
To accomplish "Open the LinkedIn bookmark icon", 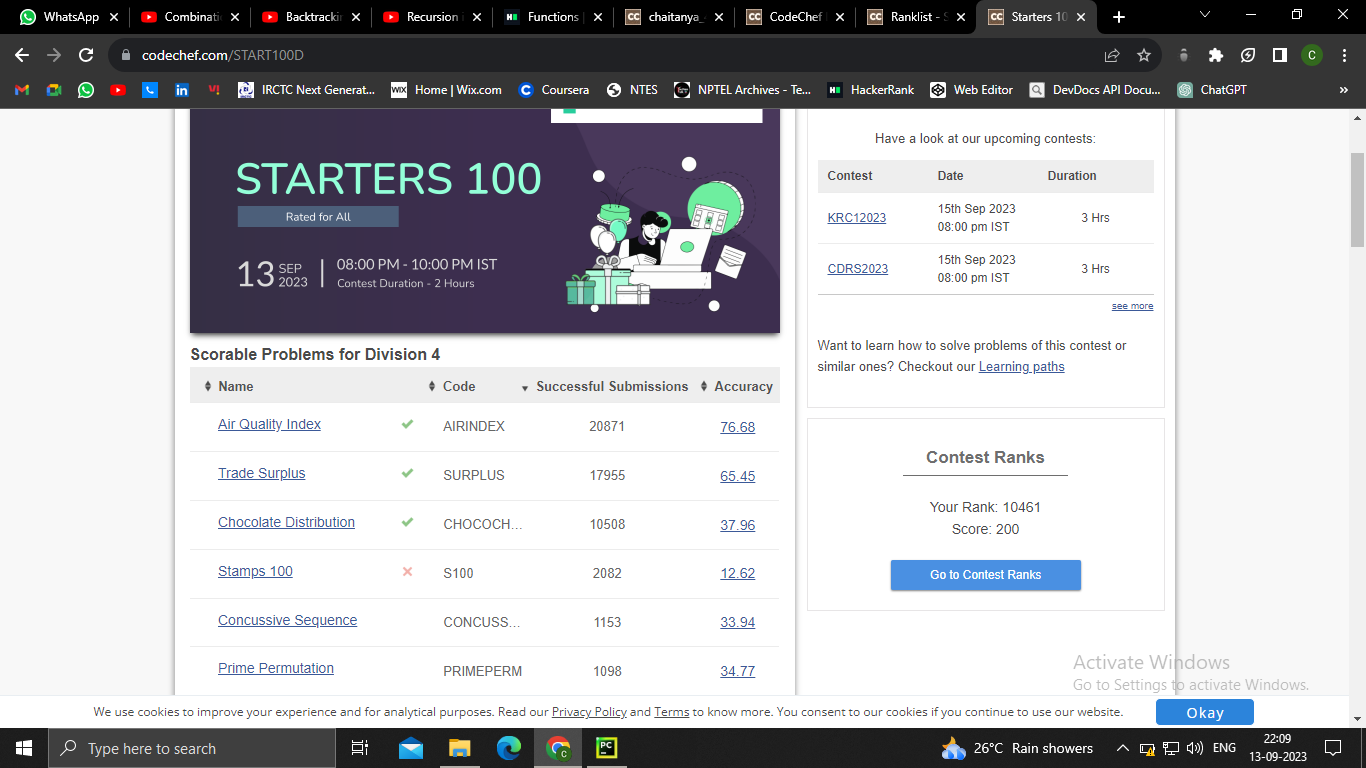I will [x=182, y=89].
